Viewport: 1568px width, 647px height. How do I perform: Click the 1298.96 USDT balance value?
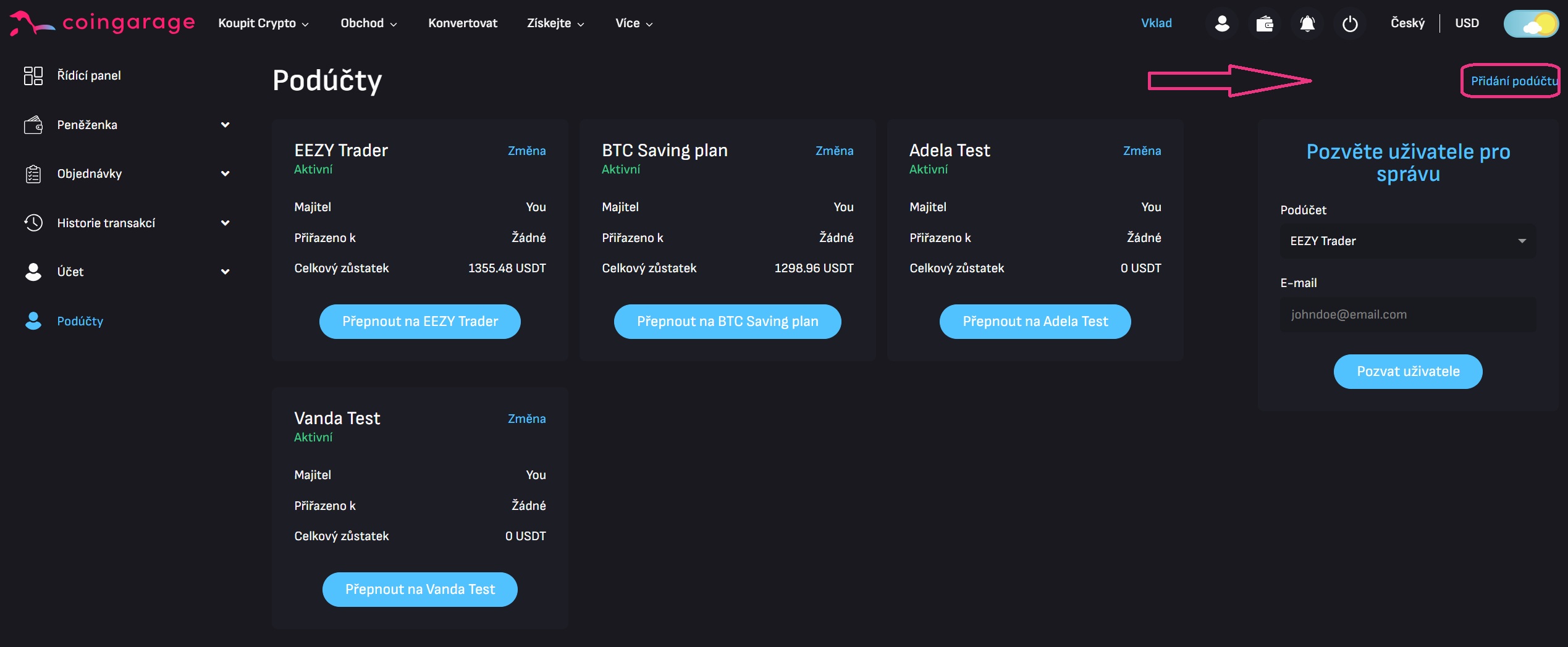(814, 268)
